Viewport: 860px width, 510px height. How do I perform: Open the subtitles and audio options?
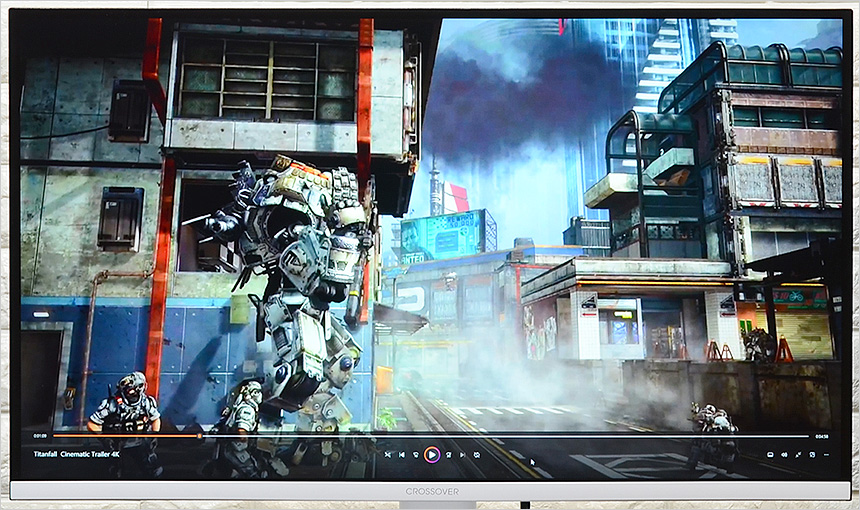[770, 454]
